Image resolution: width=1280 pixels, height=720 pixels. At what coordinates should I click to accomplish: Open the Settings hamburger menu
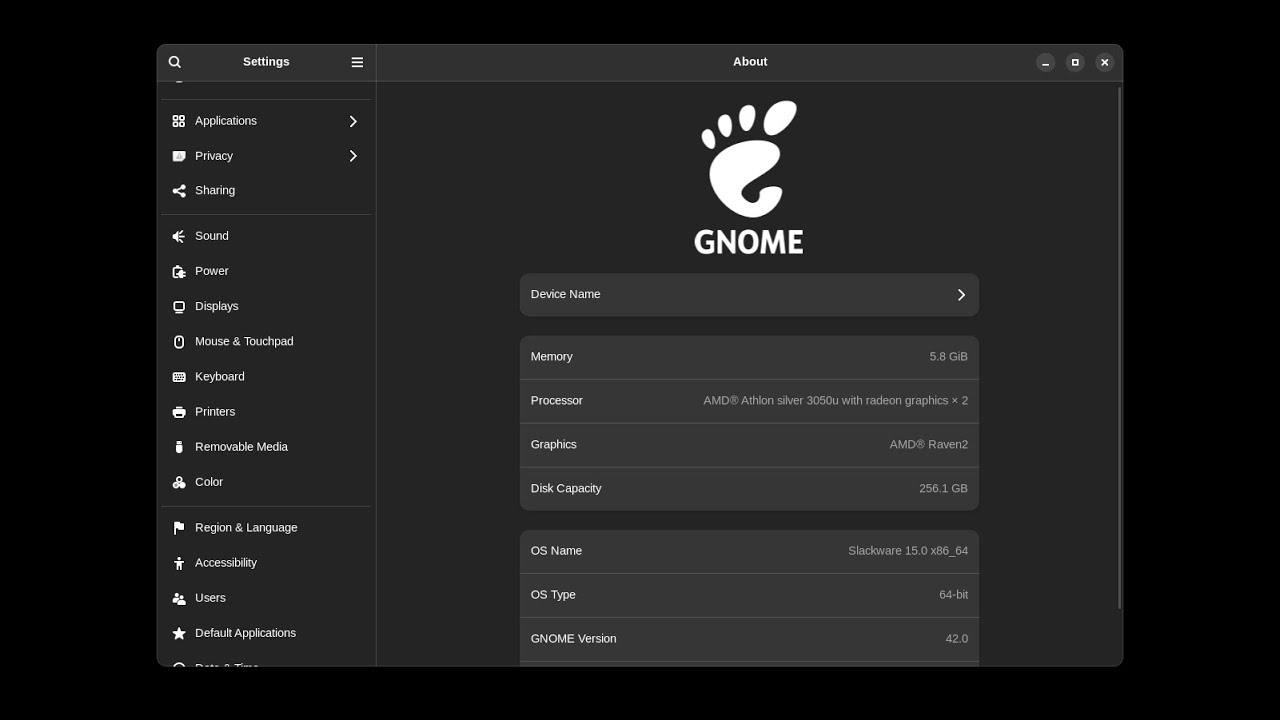pyautogui.click(x=357, y=62)
